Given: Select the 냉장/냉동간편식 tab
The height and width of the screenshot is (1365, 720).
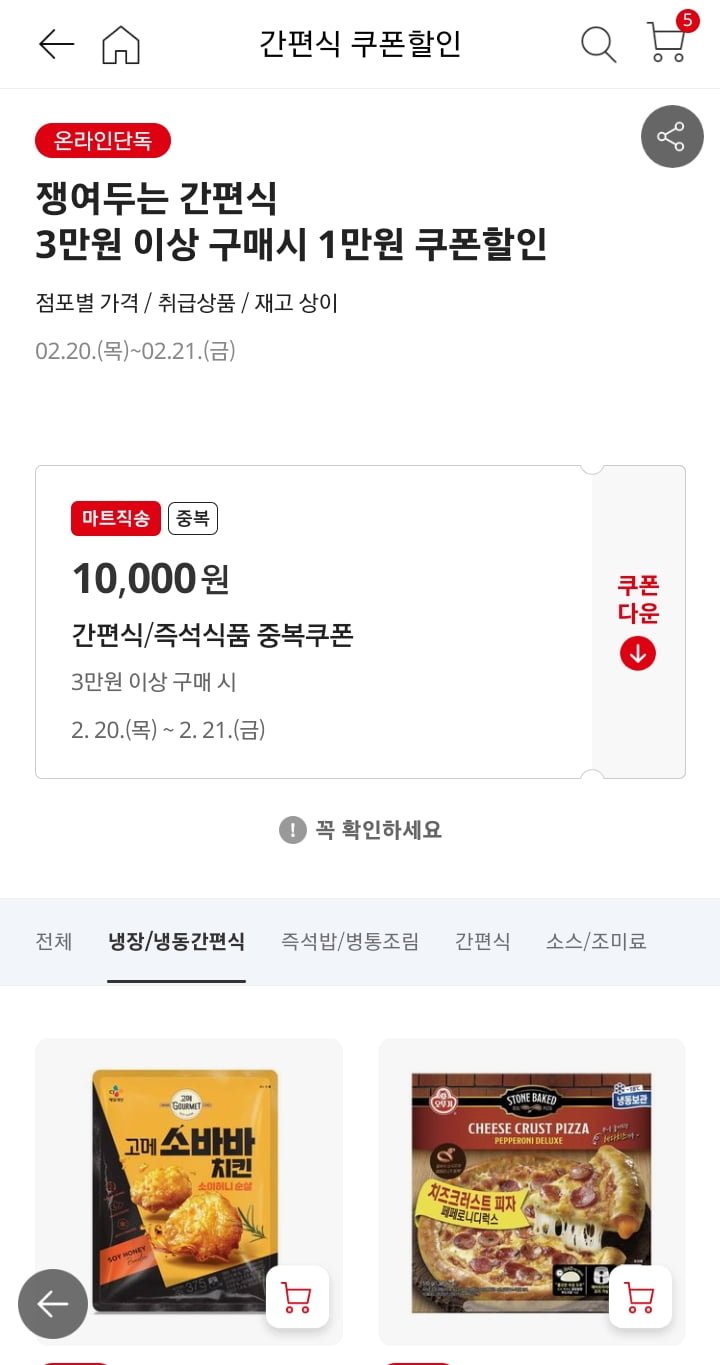Looking at the screenshot, I should 176,941.
